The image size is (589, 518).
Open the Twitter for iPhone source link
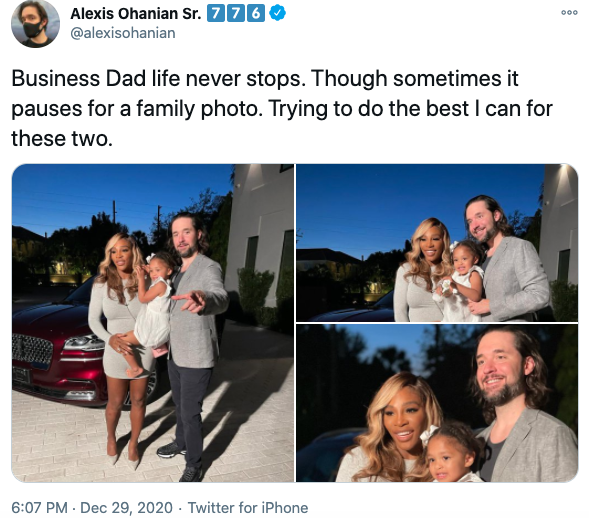(248, 507)
